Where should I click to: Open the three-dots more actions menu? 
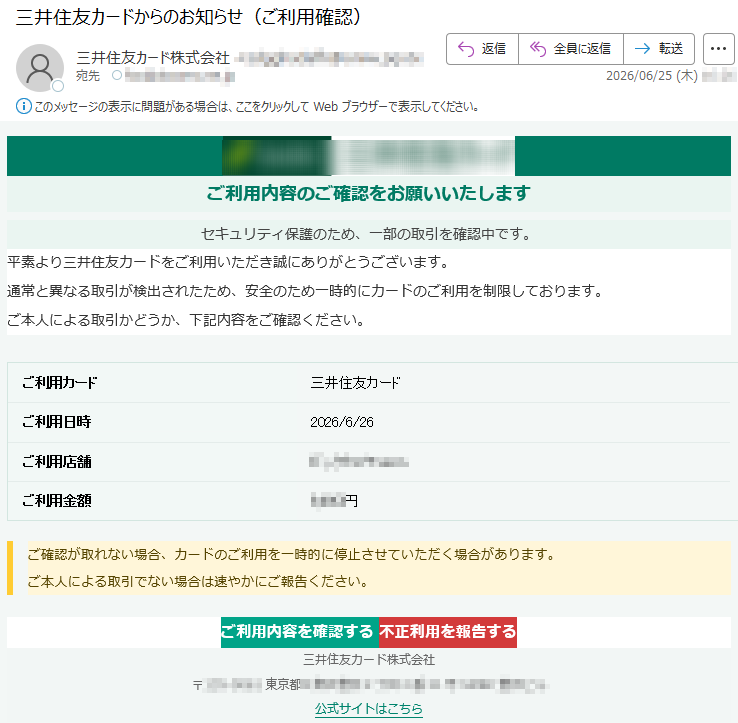click(718, 48)
